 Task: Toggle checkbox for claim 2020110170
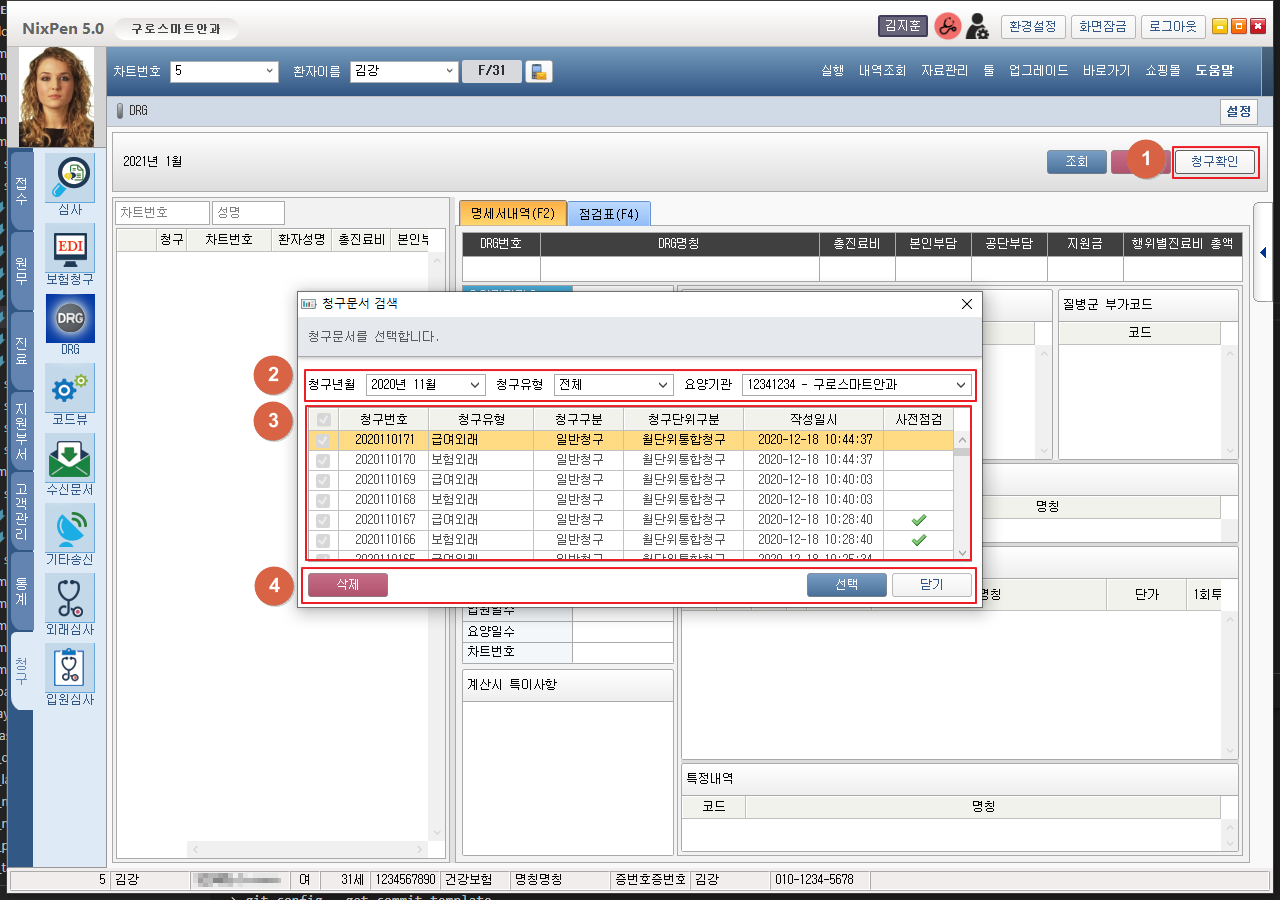click(x=324, y=460)
